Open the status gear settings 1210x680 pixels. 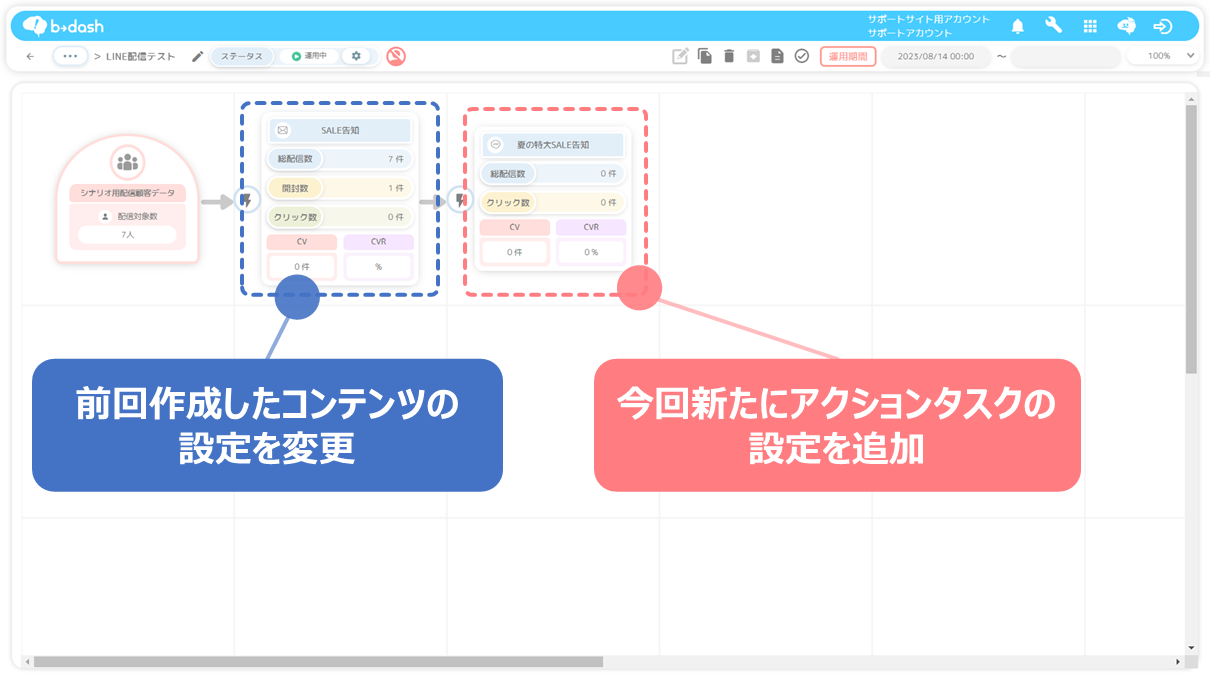click(356, 56)
